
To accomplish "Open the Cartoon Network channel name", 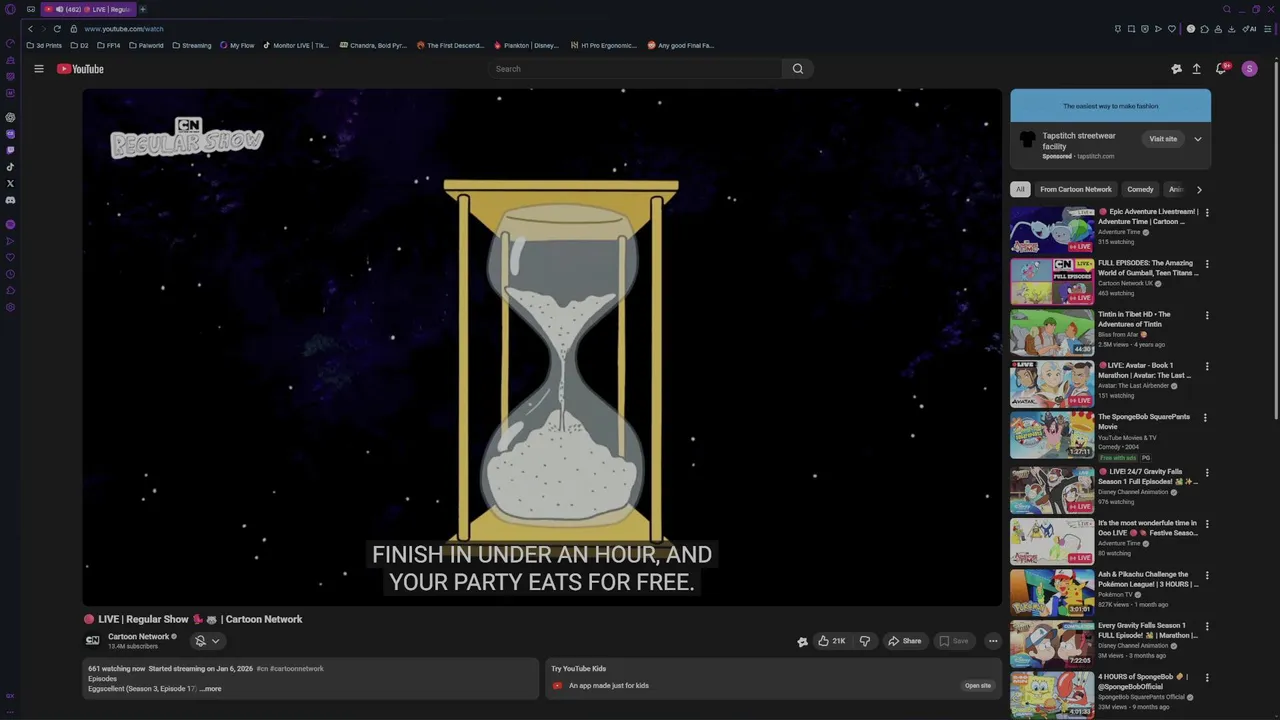I will pos(139,636).
